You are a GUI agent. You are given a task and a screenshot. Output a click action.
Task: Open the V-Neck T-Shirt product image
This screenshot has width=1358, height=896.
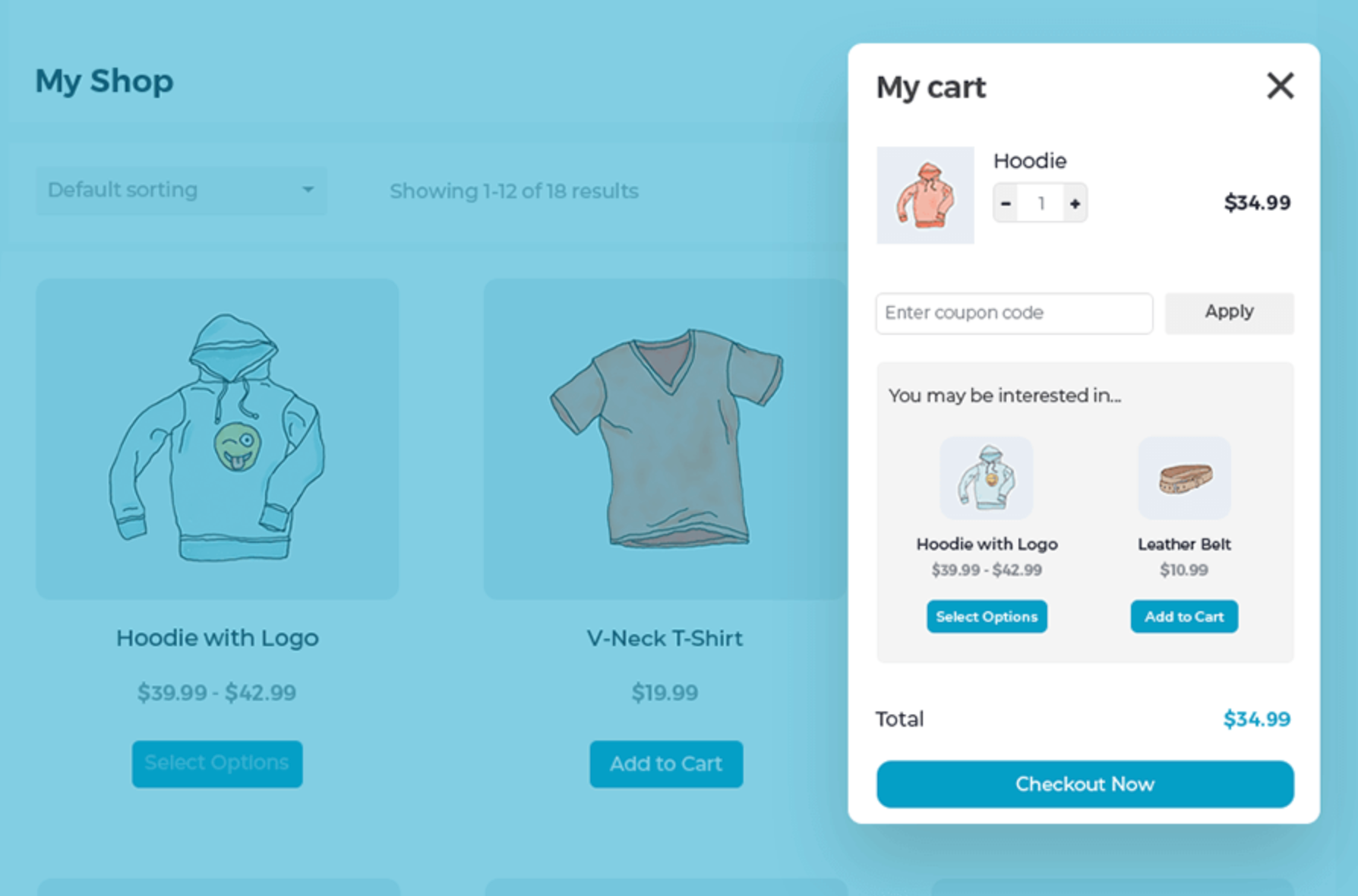[665, 439]
